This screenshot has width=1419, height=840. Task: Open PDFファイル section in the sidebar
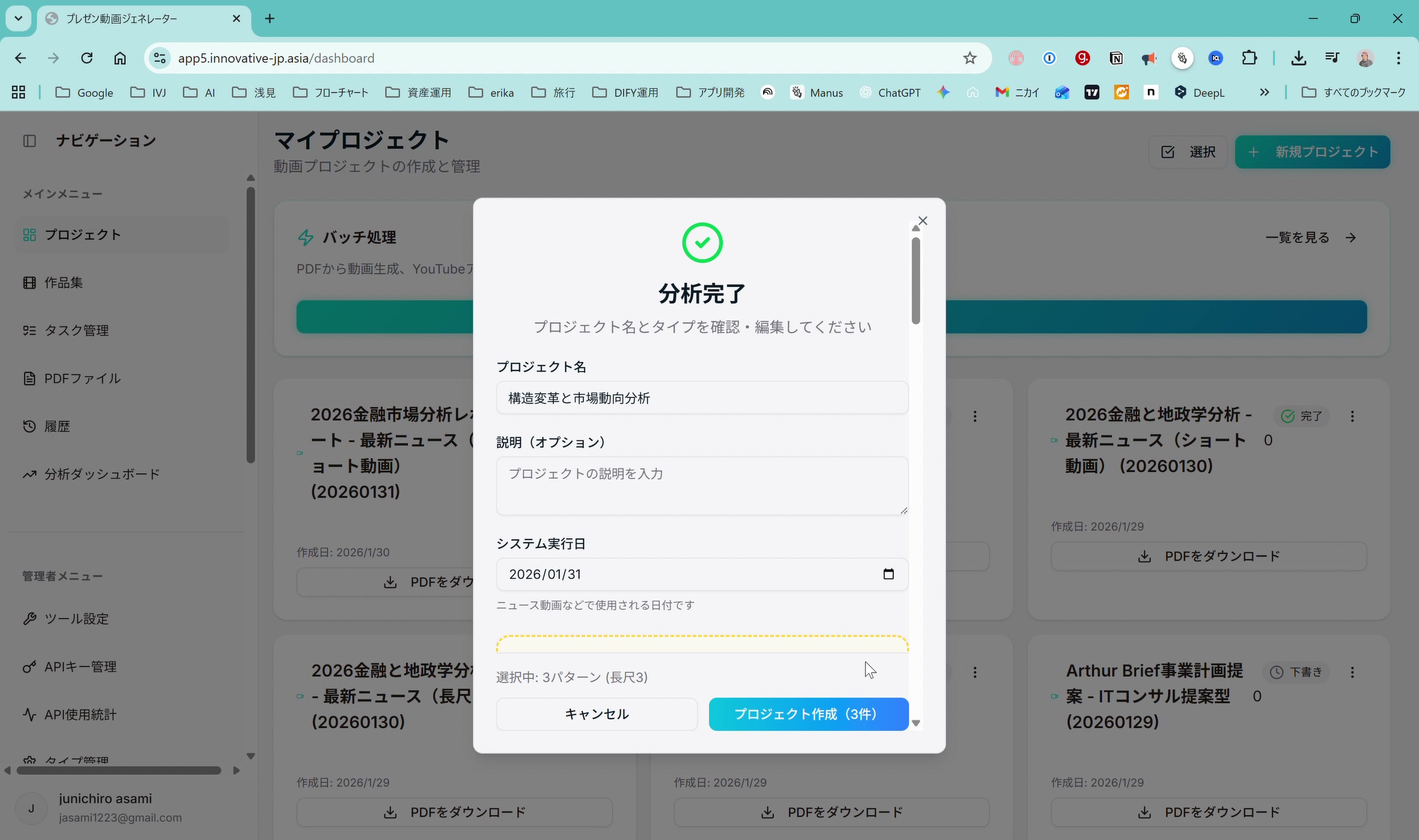pos(81,378)
